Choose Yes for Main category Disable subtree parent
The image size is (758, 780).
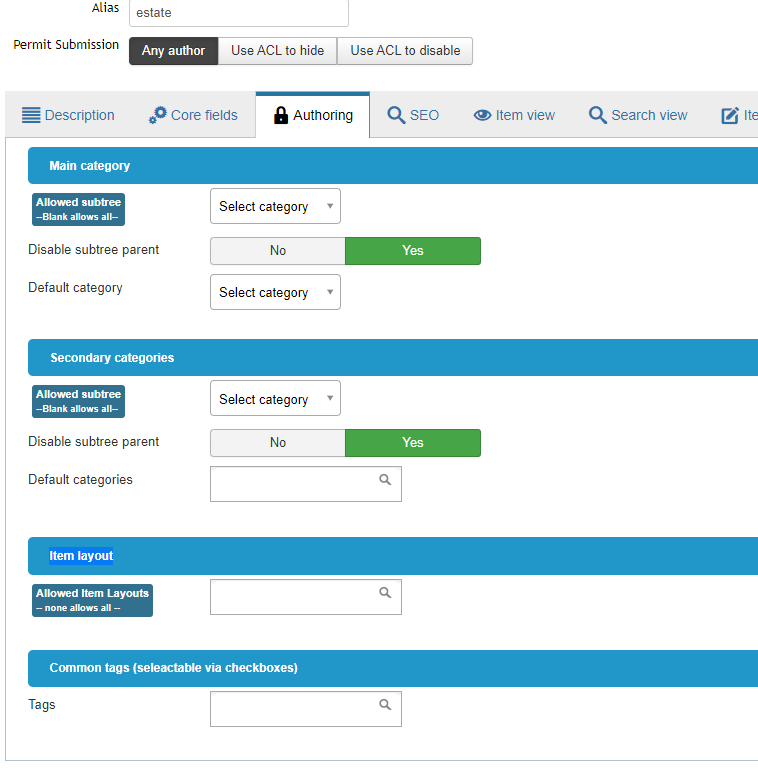(x=412, y=251)
